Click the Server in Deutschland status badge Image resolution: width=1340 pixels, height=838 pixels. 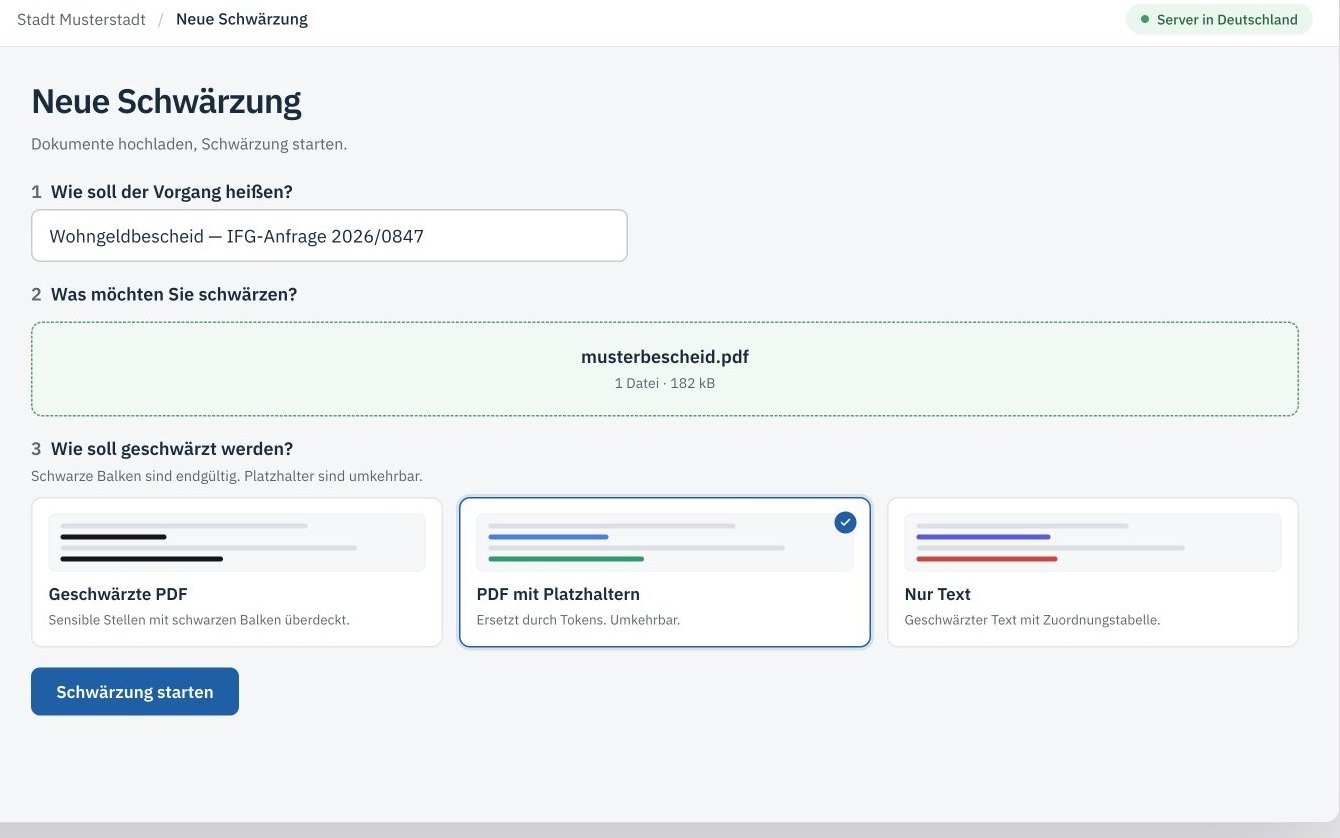(1219, 19)
